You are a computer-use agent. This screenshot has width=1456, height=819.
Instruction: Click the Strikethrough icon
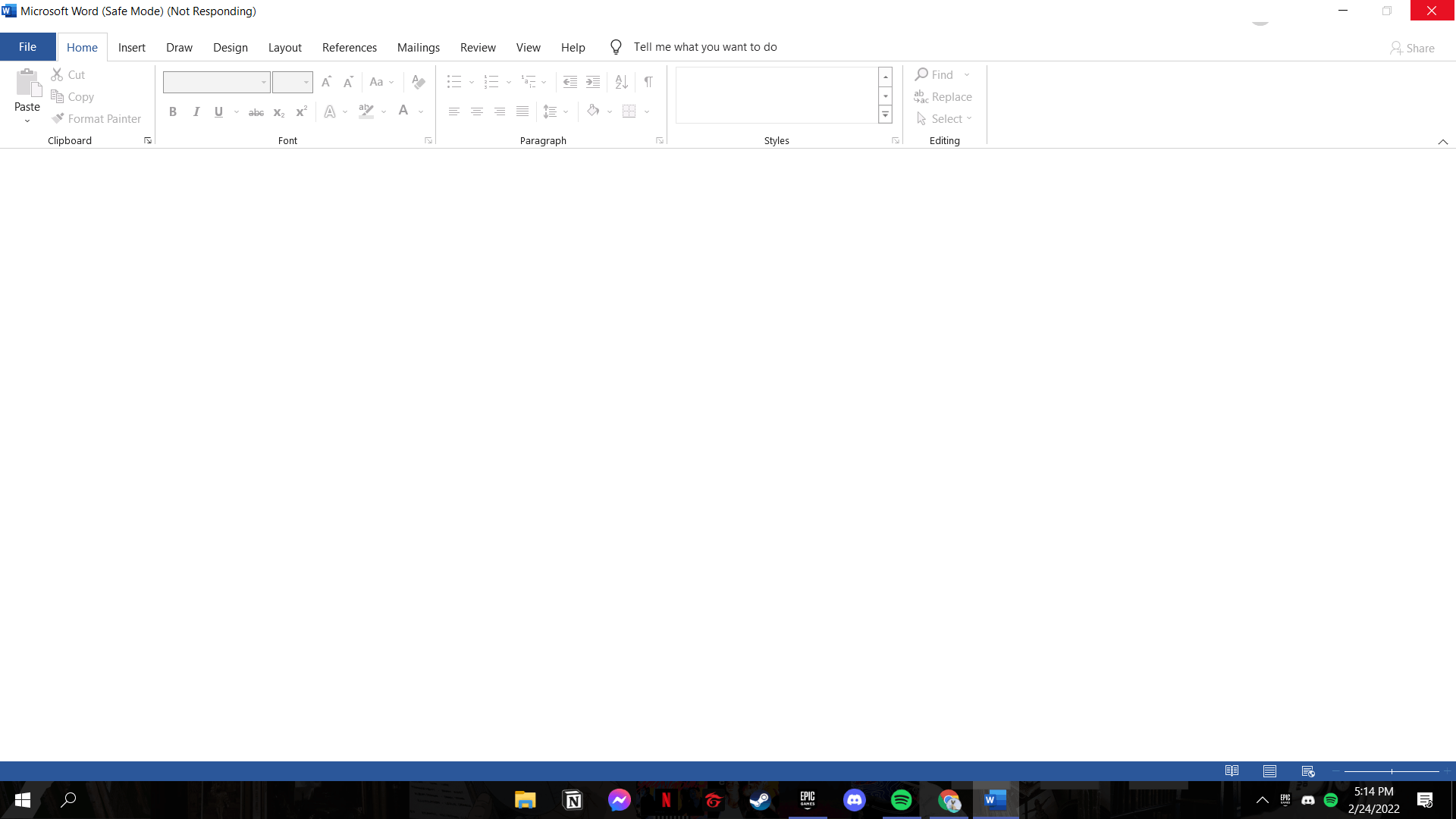click(256, 112)
